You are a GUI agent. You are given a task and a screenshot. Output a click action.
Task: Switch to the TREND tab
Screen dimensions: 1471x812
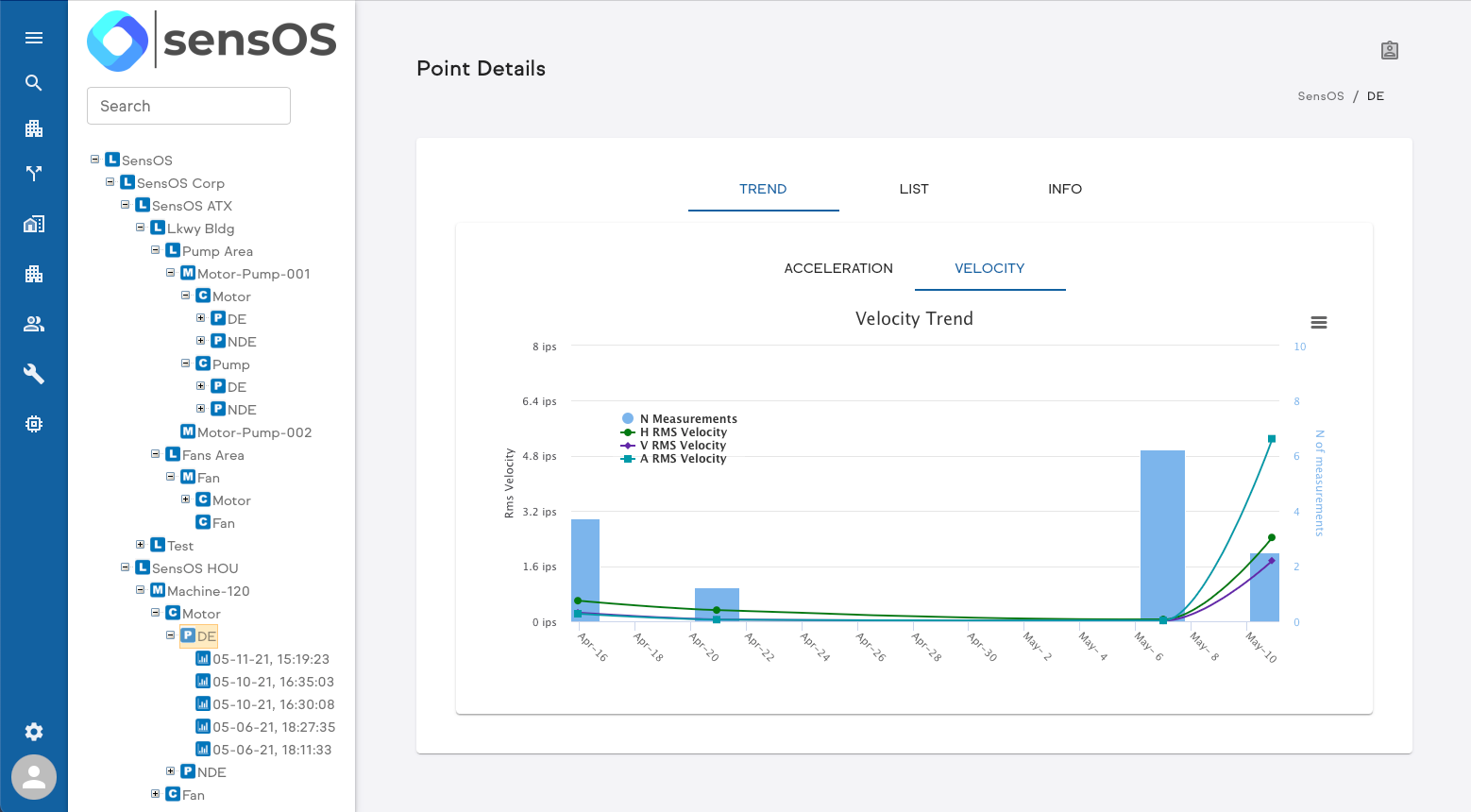pos(763,189)
